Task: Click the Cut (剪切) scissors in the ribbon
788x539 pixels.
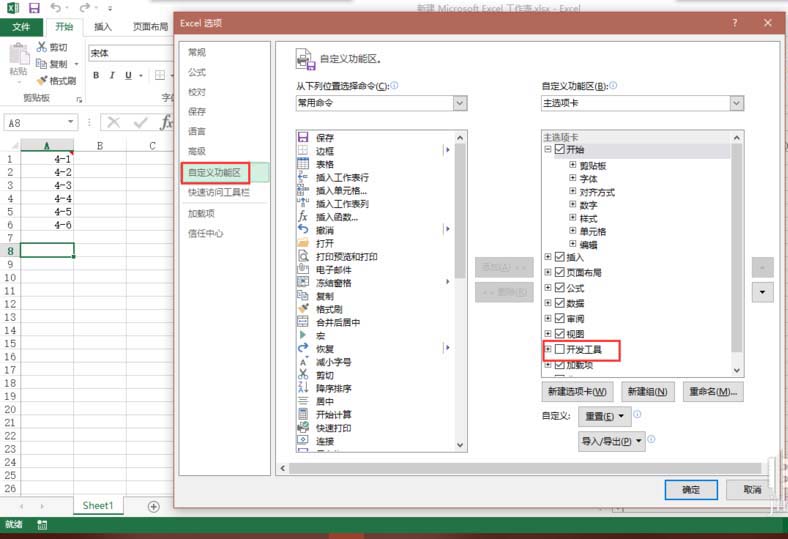Action: tap(42, 47)
